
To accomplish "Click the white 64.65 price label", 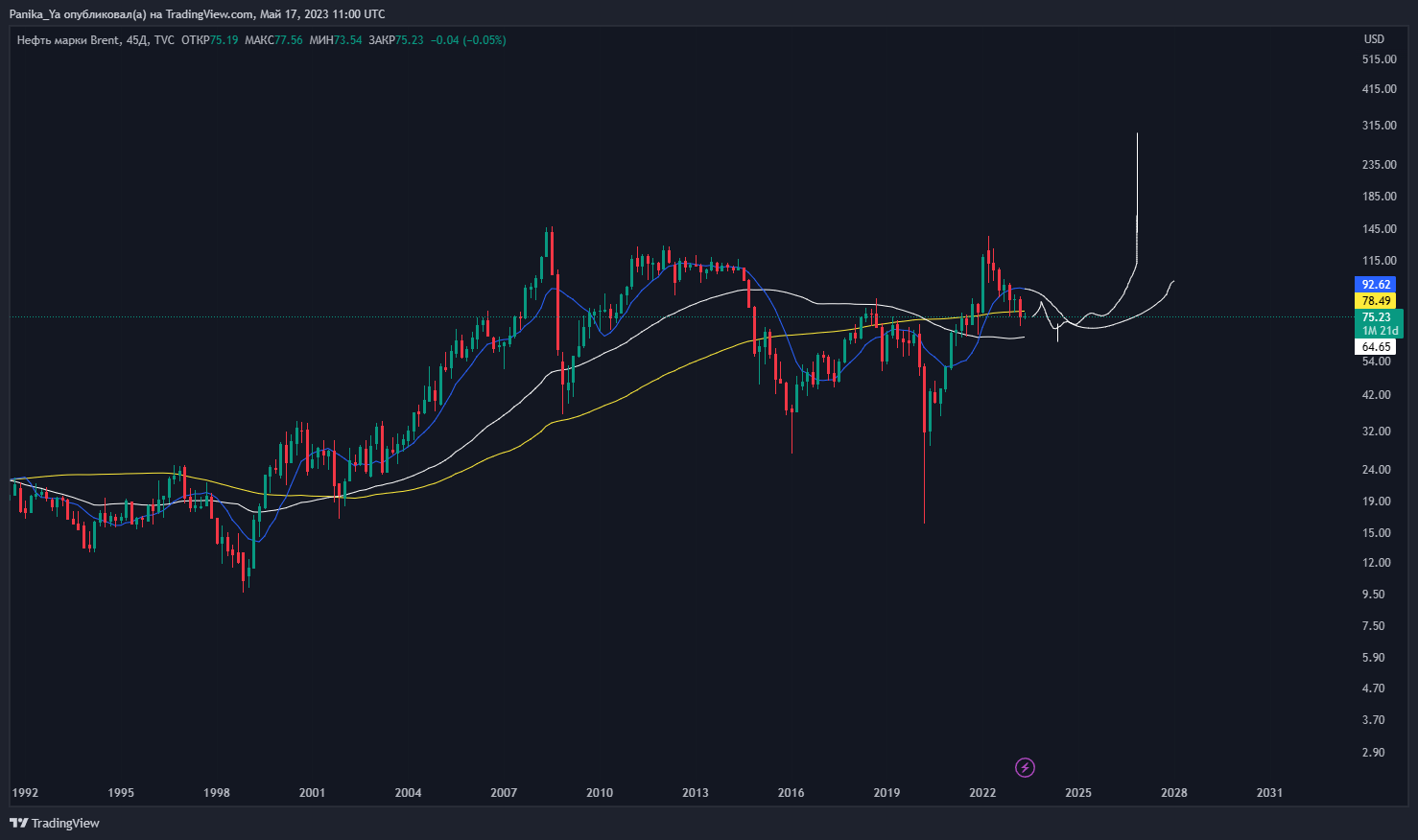I will click(1375, 346).
